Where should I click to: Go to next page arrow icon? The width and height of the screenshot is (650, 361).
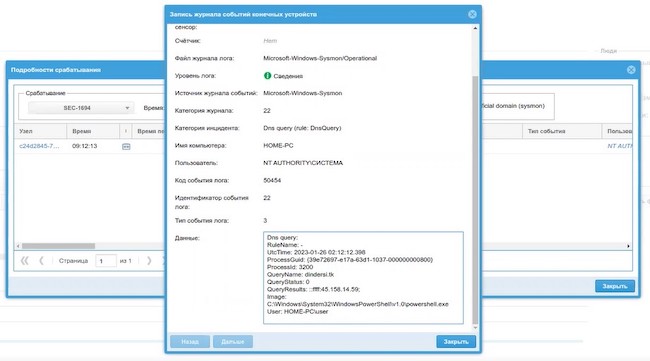[149, 261]
